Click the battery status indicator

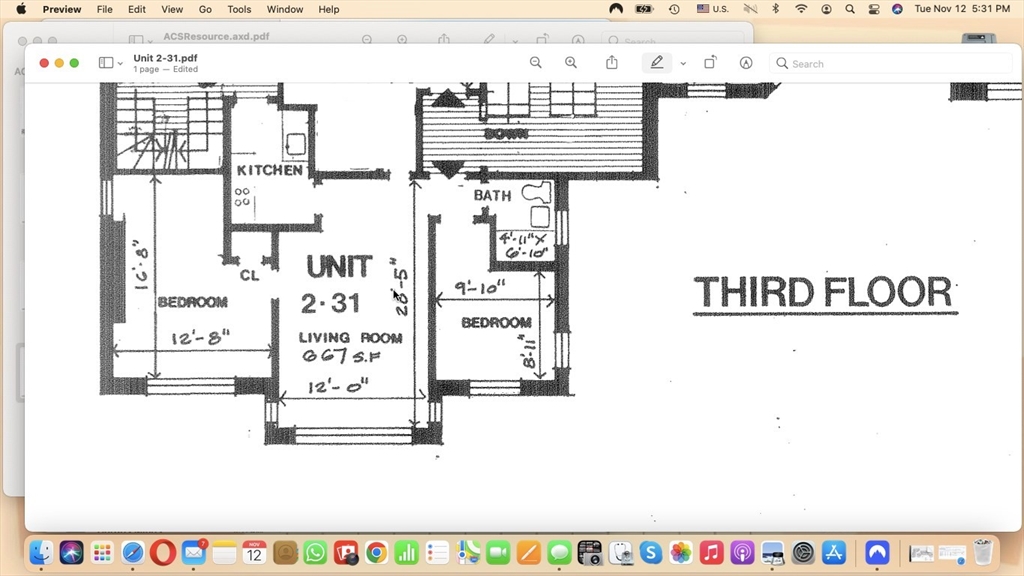[x=645, y=9]
